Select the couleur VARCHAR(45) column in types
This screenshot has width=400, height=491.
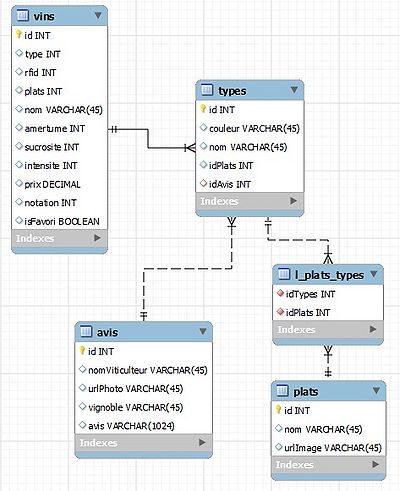coord(250,128)
